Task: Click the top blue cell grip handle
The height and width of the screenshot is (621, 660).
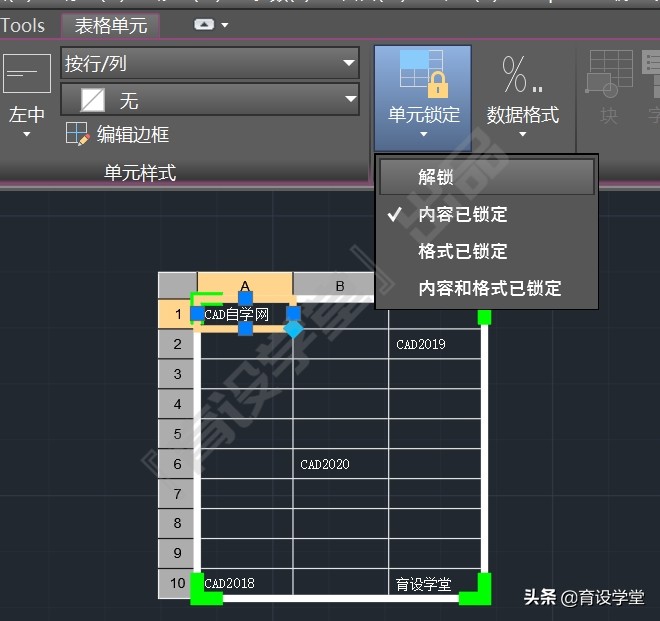Action: [x=245, y=299]
